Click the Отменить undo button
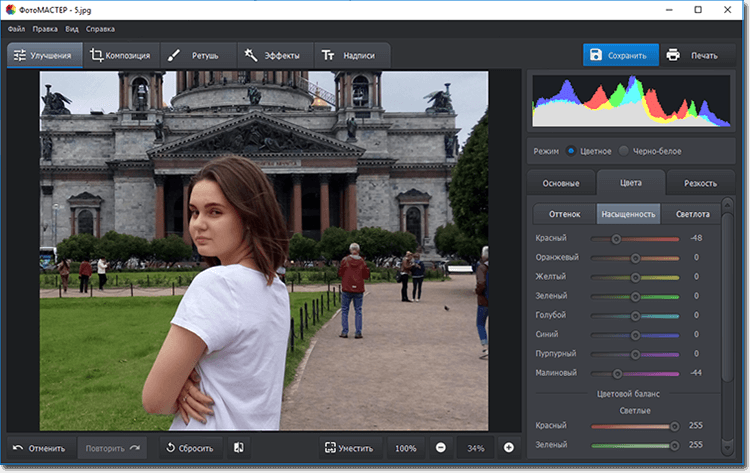The image size is (750, 473). [40, 448]
